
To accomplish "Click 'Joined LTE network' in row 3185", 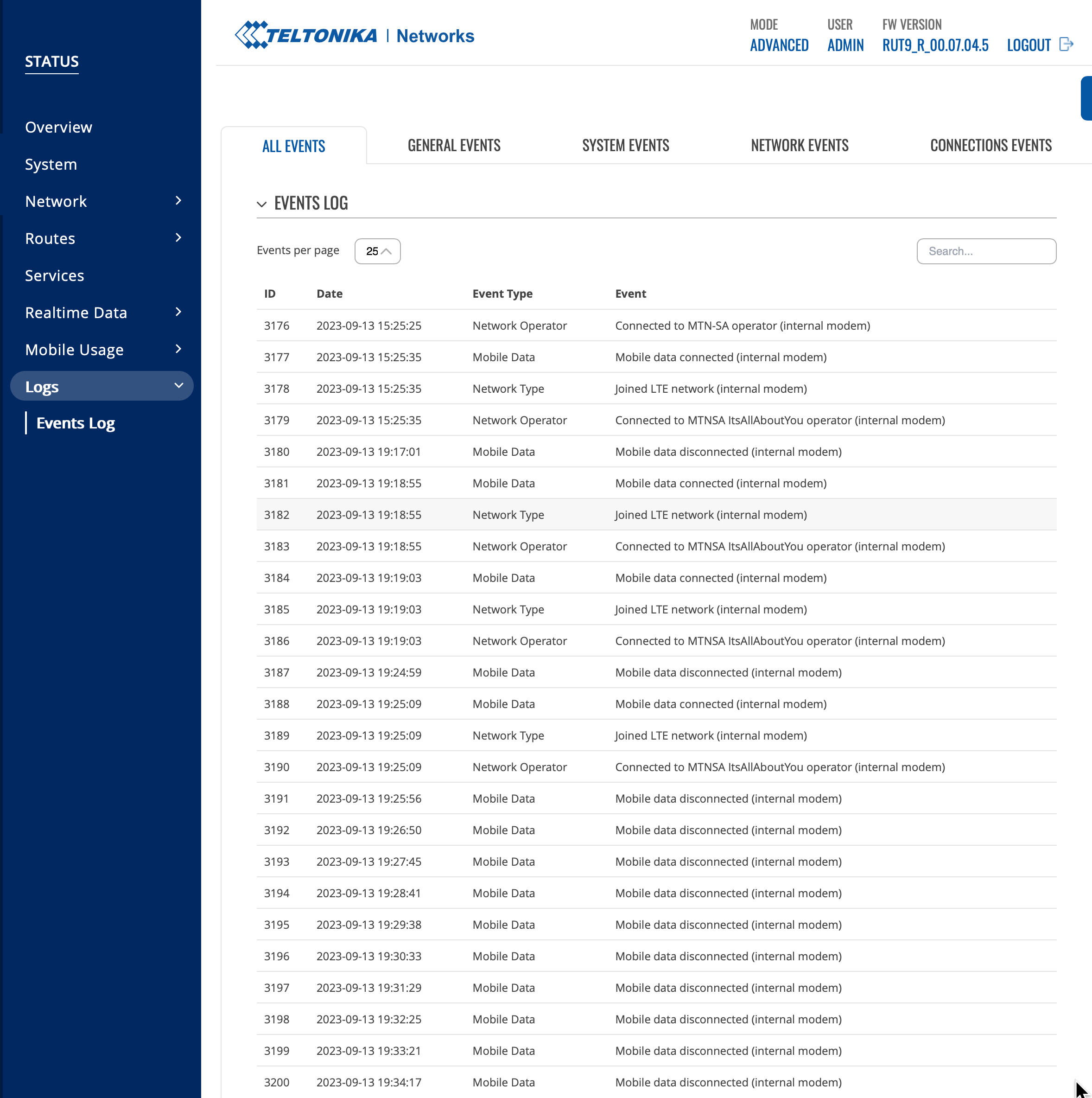I will (x=711, y=609).
